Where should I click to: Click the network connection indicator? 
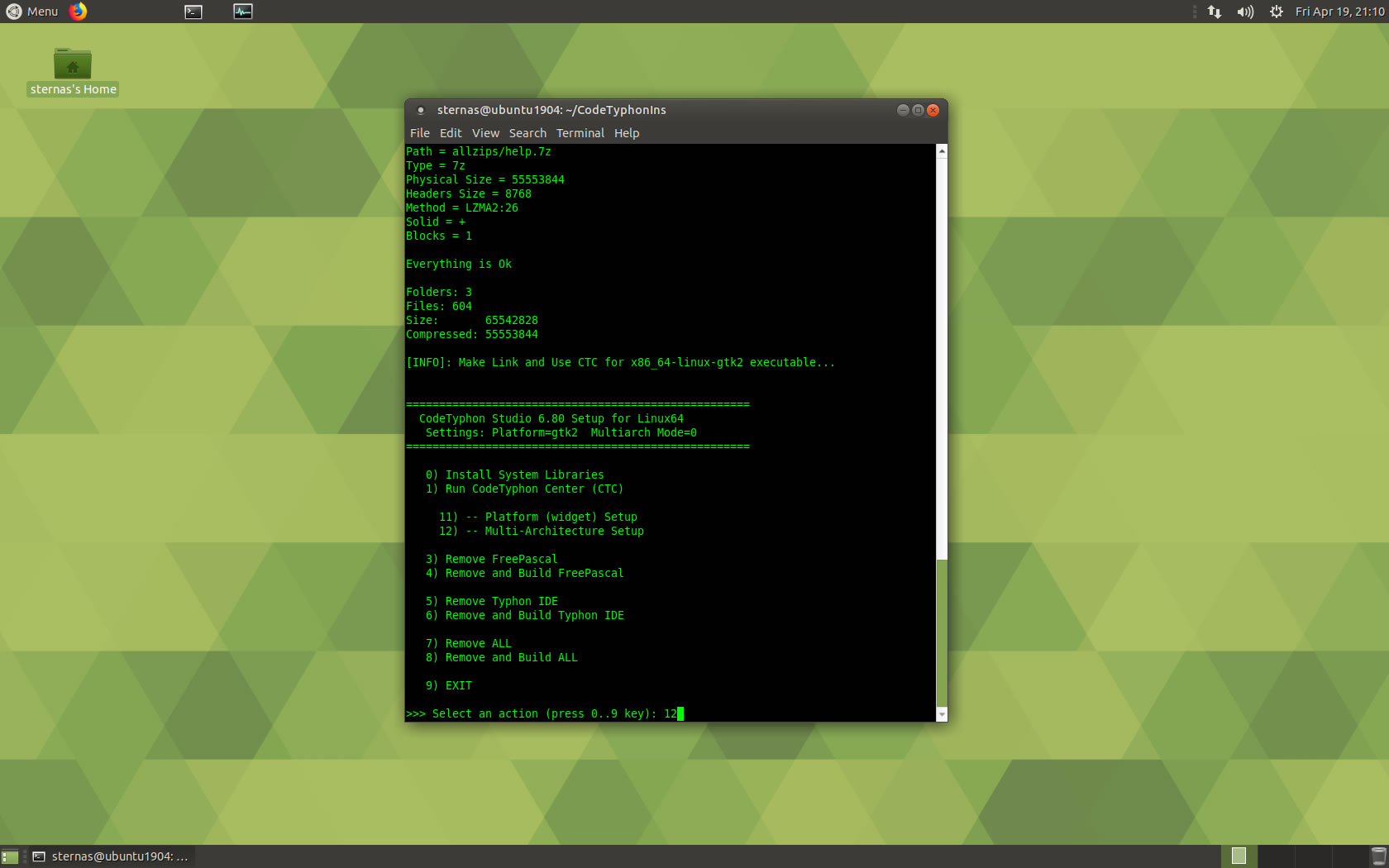click(1215, 12)
